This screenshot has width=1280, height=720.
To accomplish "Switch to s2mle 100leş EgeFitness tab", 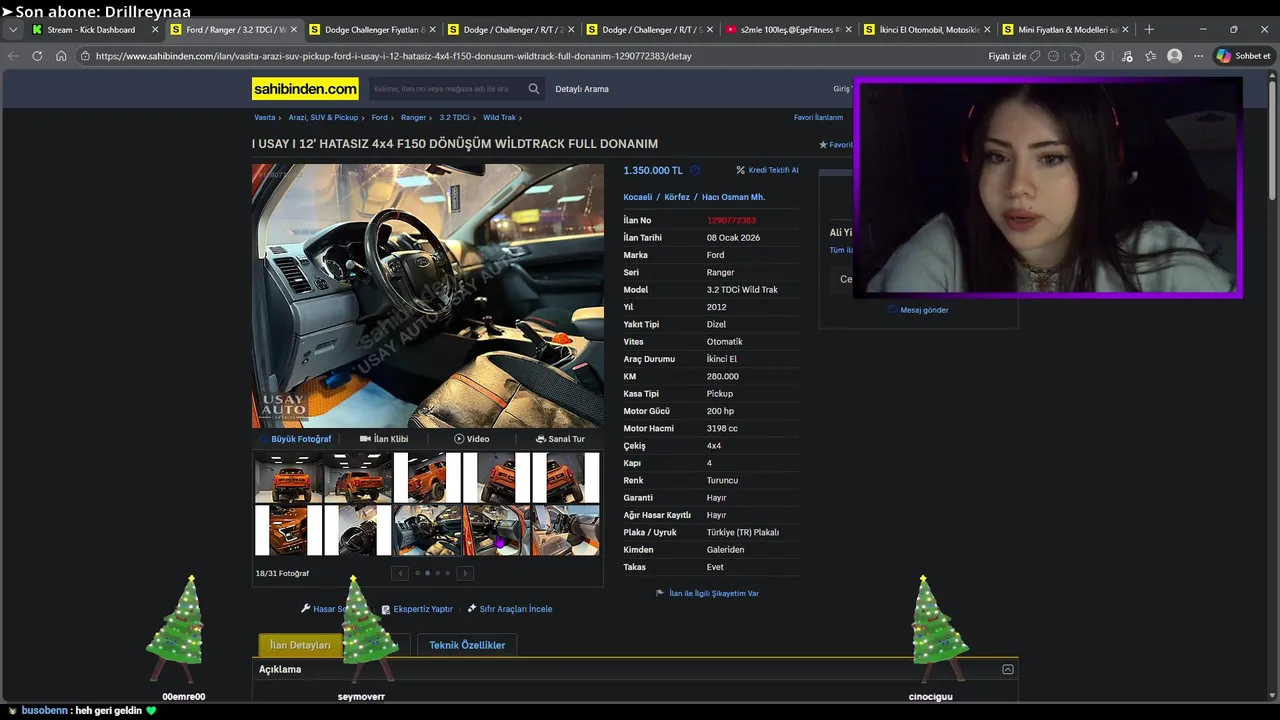I will pyautogui.click(x=789, y=30).
